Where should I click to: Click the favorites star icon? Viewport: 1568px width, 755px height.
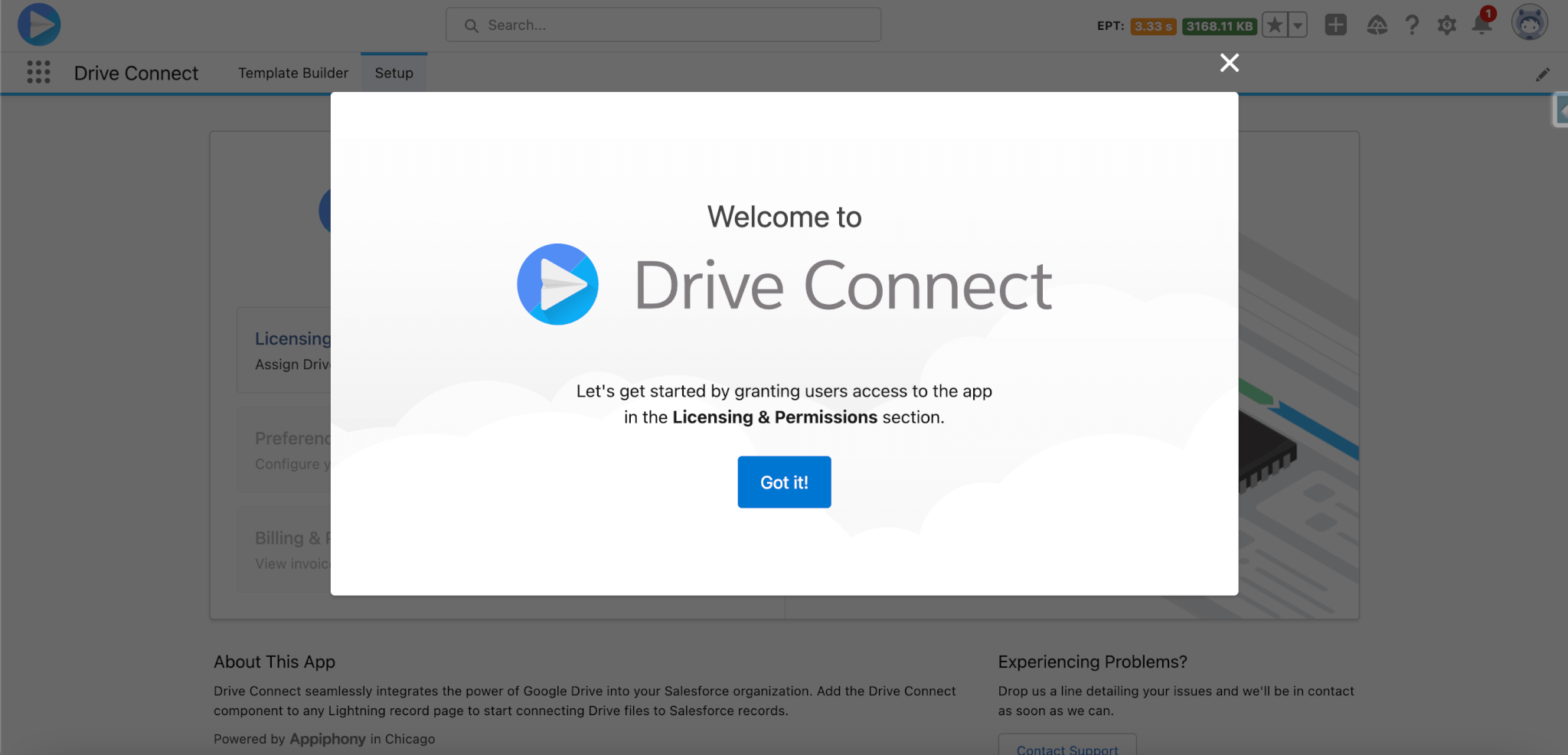[x=1275, y=25]
